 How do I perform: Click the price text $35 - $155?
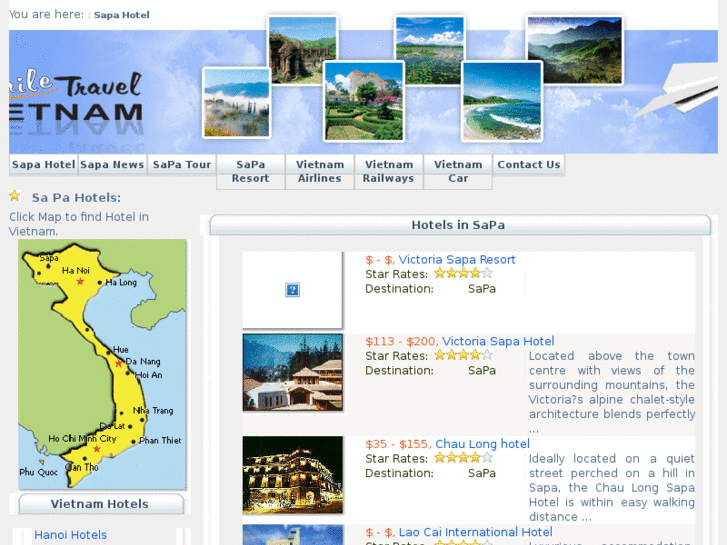click(398, 444)
